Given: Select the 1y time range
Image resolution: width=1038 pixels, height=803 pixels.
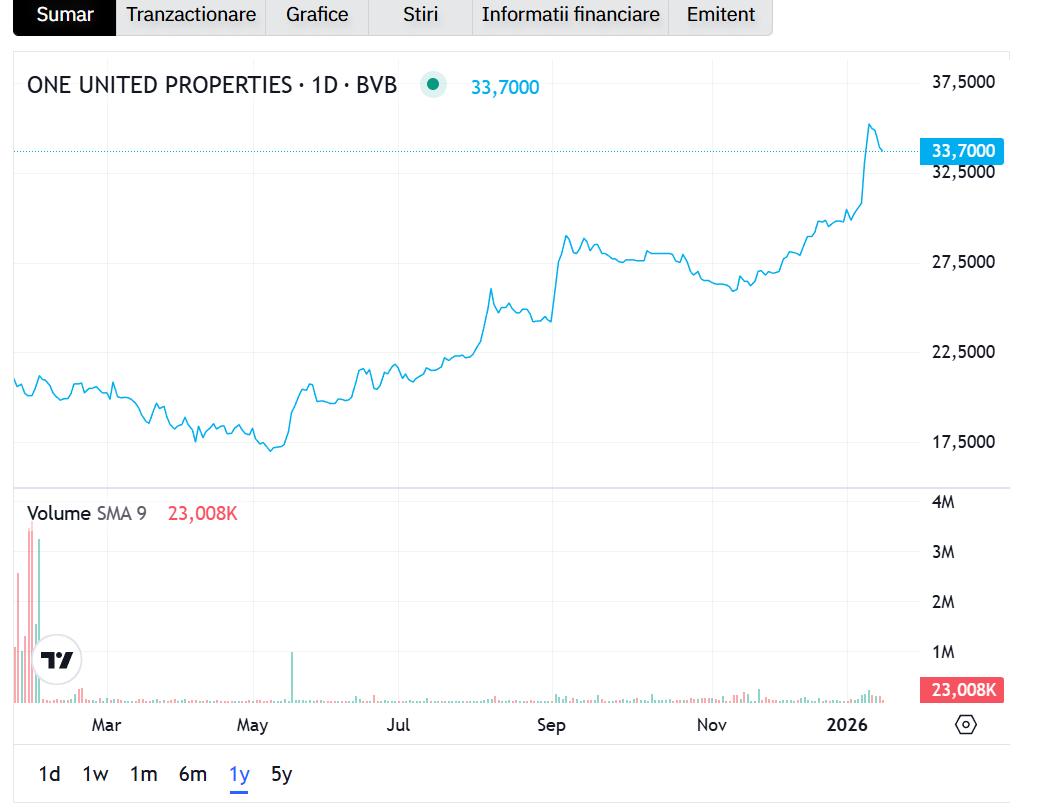Looking at the screenshot, I should click(x=239, y=774).
